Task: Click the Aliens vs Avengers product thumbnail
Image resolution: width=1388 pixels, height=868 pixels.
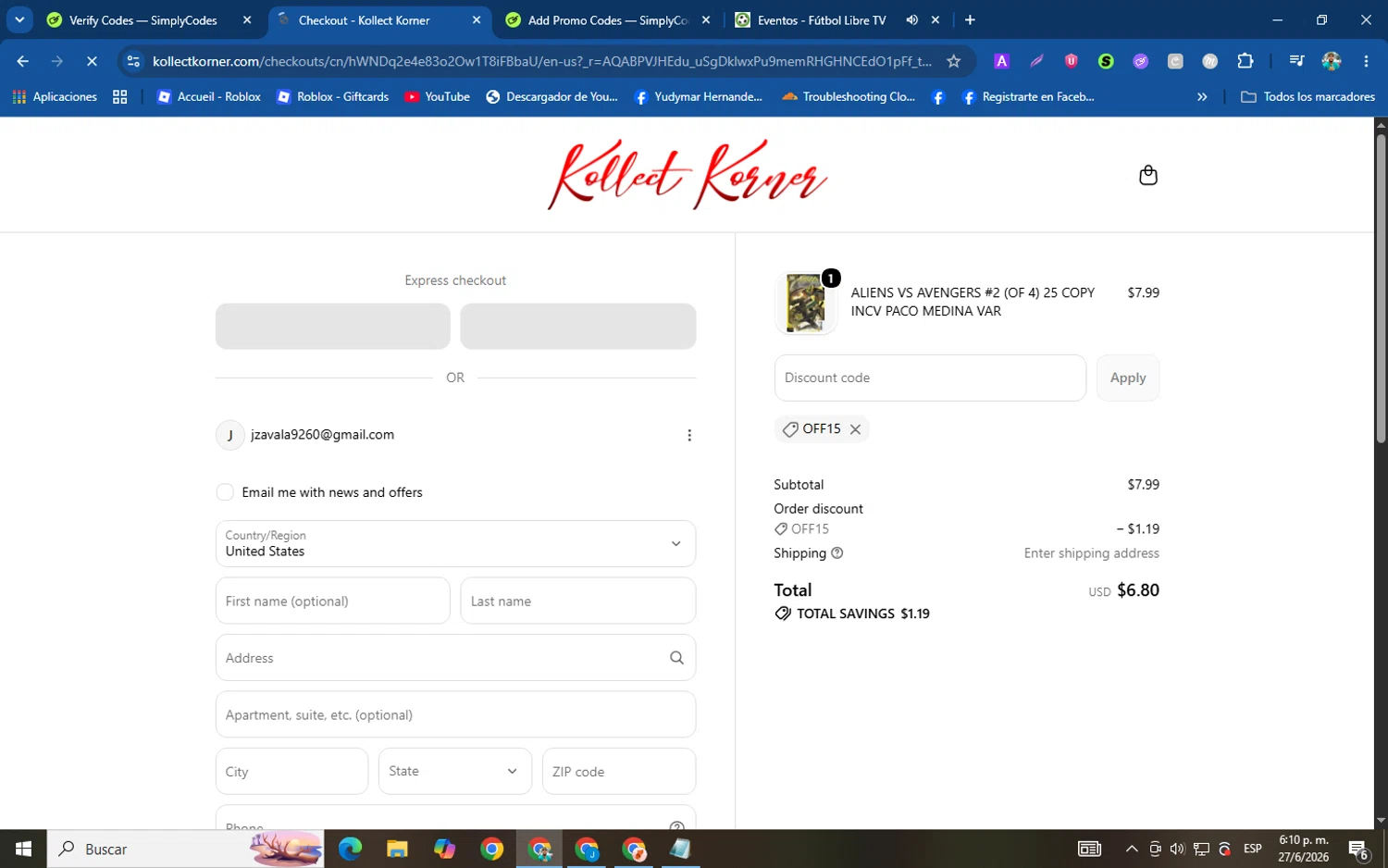Action: pyautogui.click(x=805, y=303)
